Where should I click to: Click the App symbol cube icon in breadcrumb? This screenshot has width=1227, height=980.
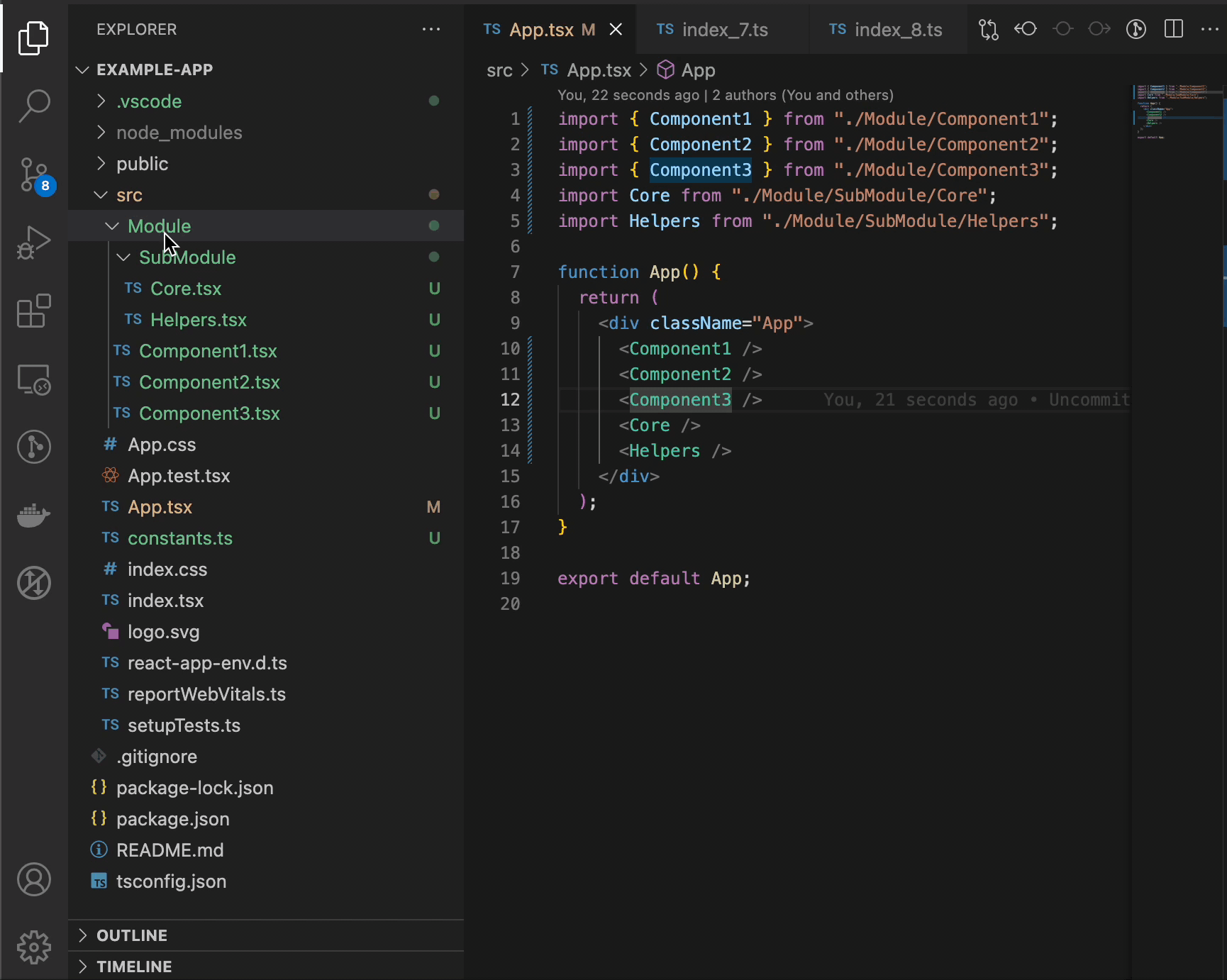(x=665, y=69)
